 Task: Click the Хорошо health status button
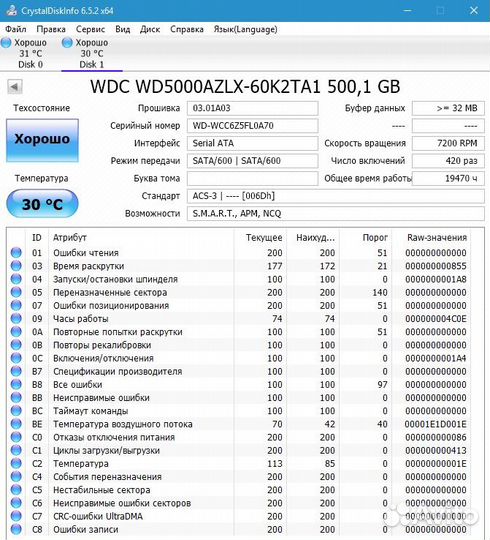(42, 140)
